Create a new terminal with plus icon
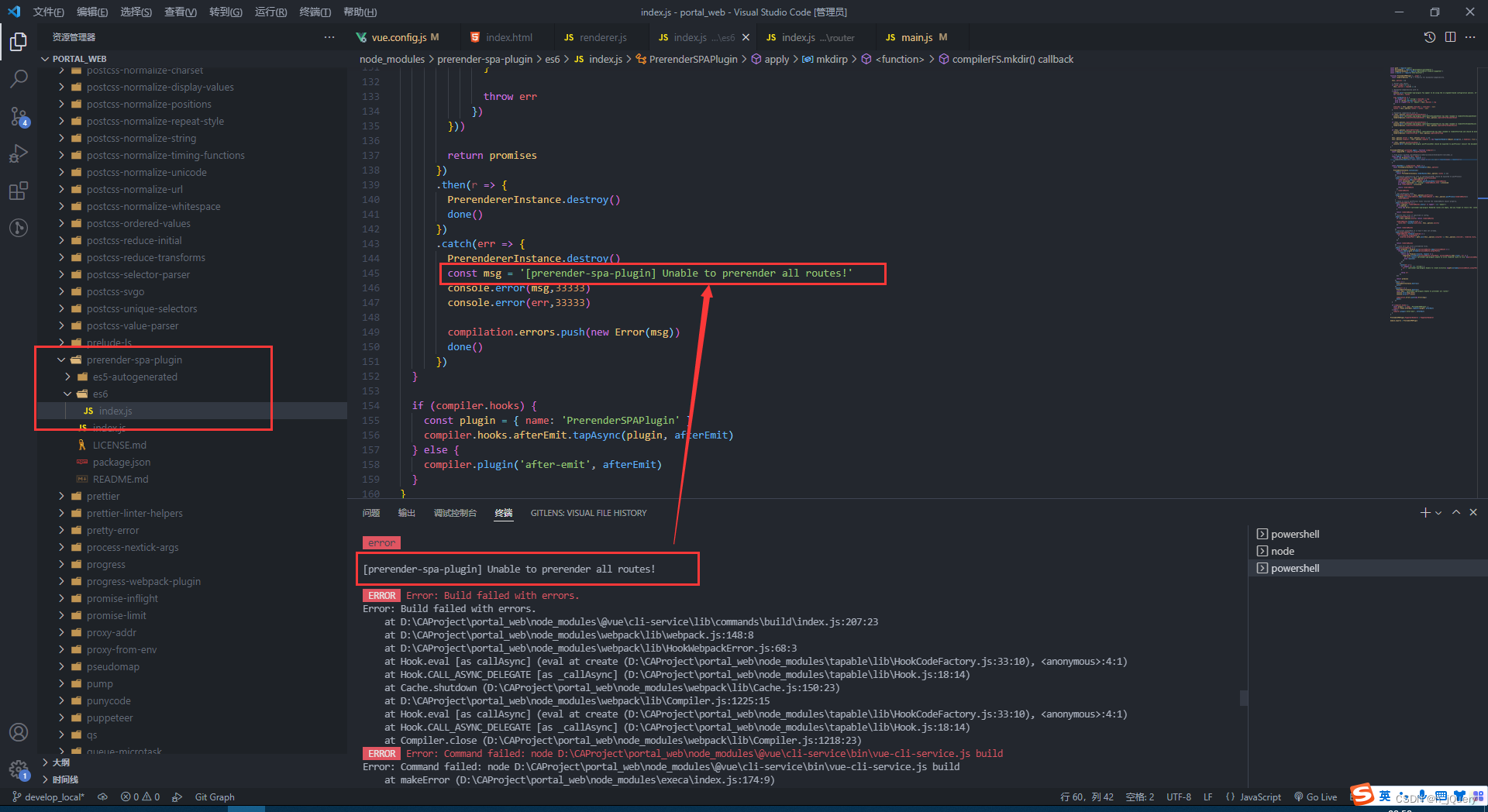Viewport: 1488px width, 812px height. click(1425, 513)
